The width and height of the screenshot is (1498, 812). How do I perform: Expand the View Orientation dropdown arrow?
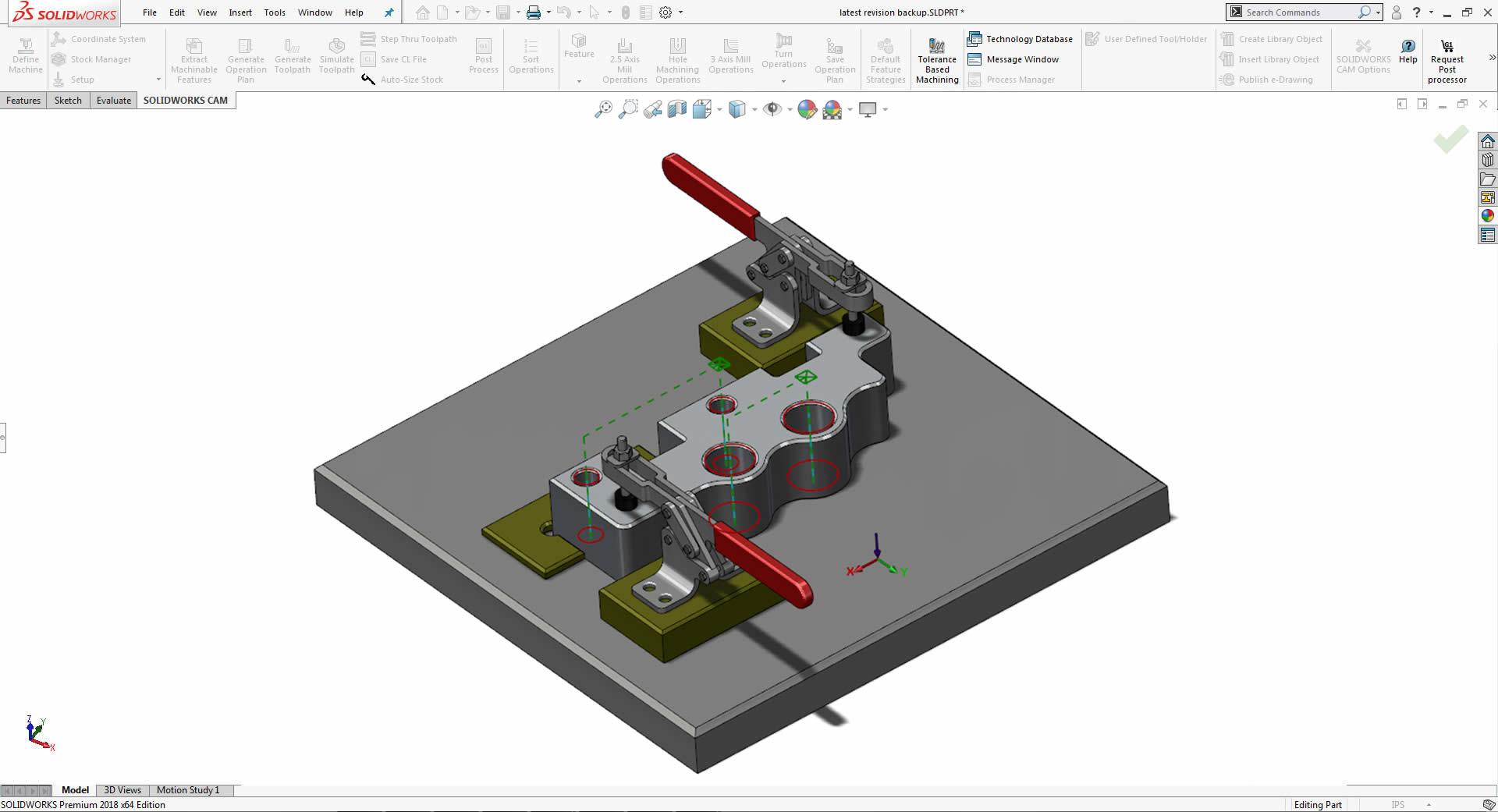[719, 110]
